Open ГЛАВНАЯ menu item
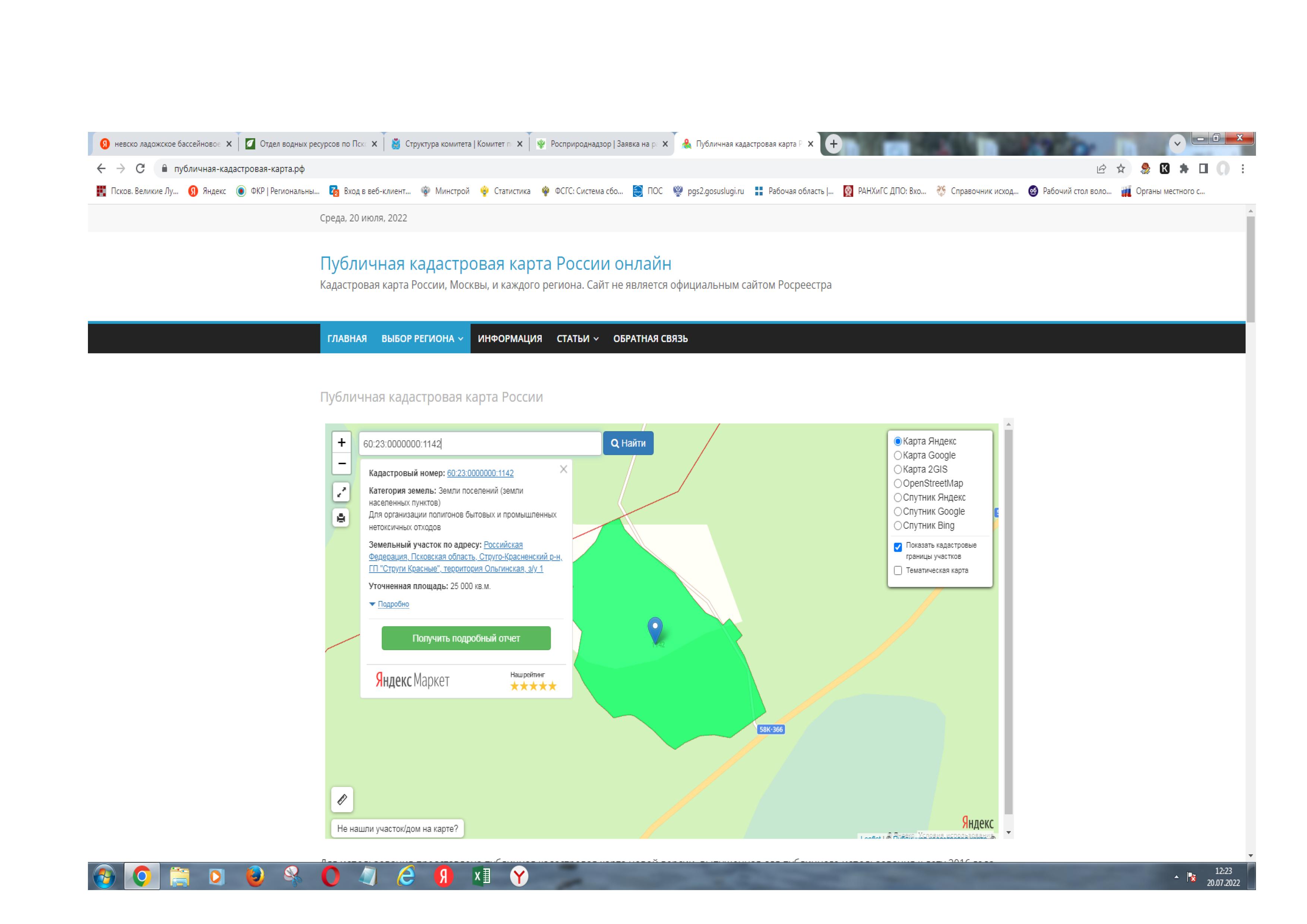1307x924 pixels. click(347, 339)
